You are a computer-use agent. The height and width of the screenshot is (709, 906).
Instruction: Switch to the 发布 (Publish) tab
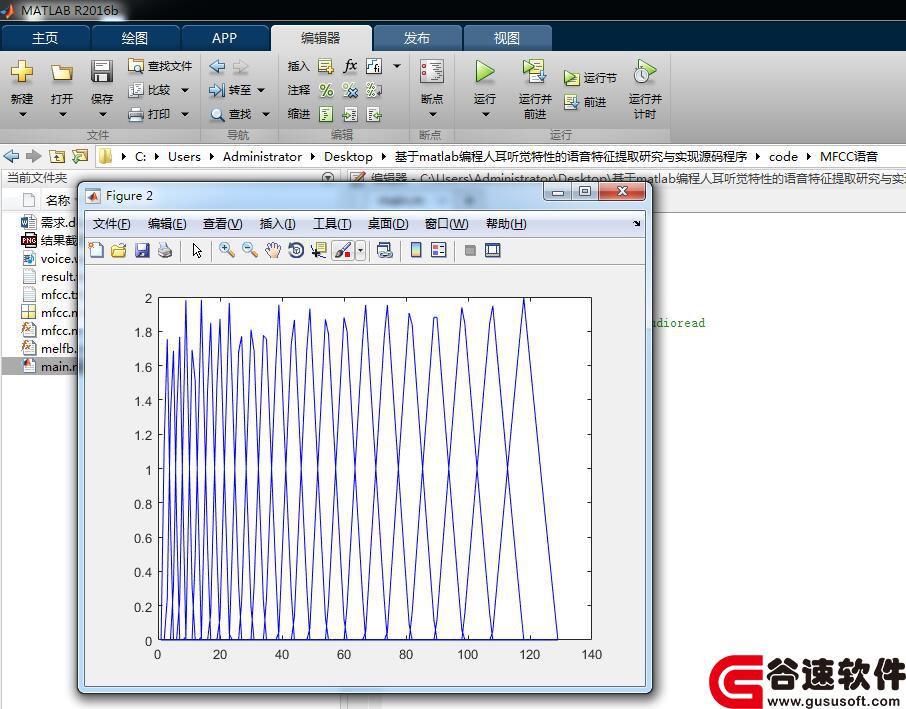[417, 38]
